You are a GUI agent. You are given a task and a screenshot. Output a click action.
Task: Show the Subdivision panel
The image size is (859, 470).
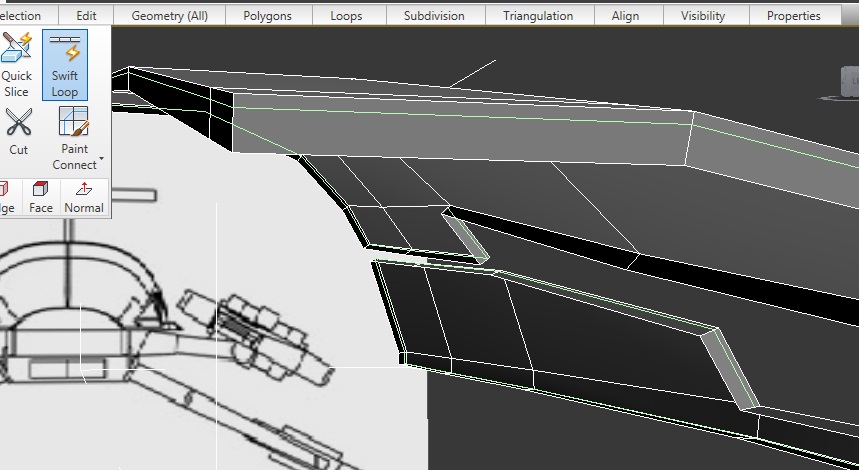point(434,16)
